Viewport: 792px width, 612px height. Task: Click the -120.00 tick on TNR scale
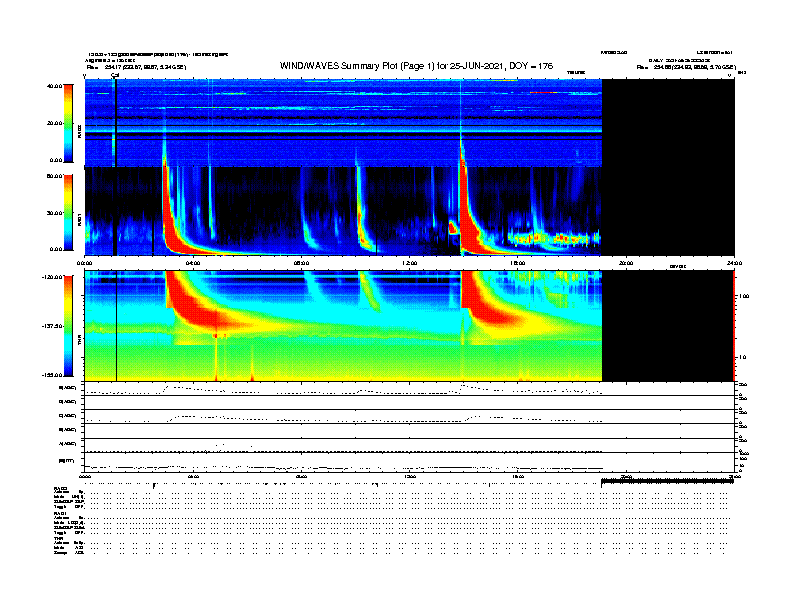click(x=52, y=275)
